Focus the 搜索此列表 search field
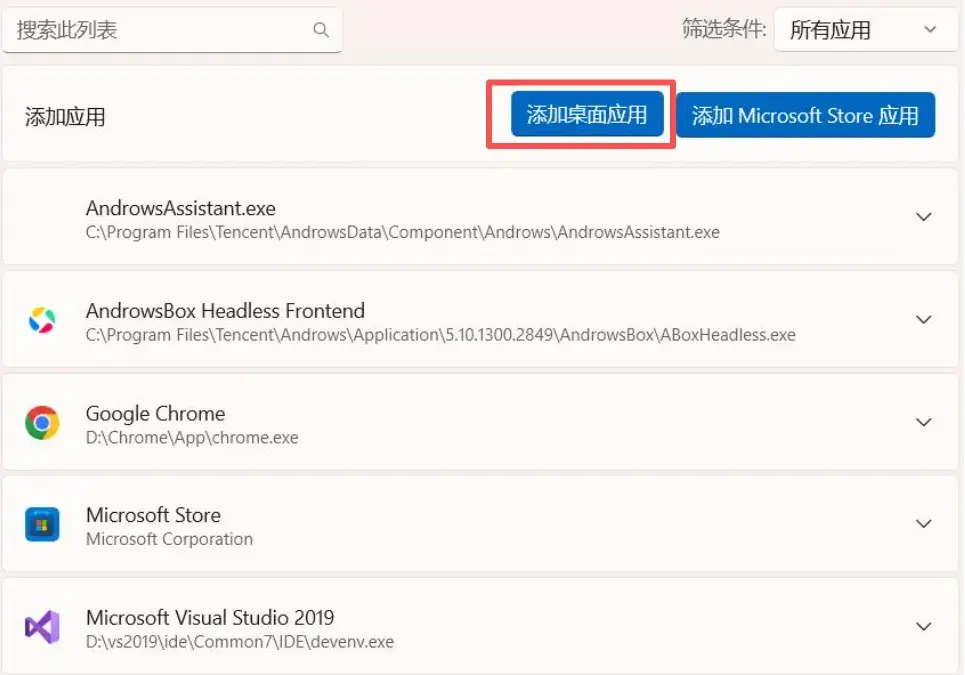965x675 pixels. (172, 30)
